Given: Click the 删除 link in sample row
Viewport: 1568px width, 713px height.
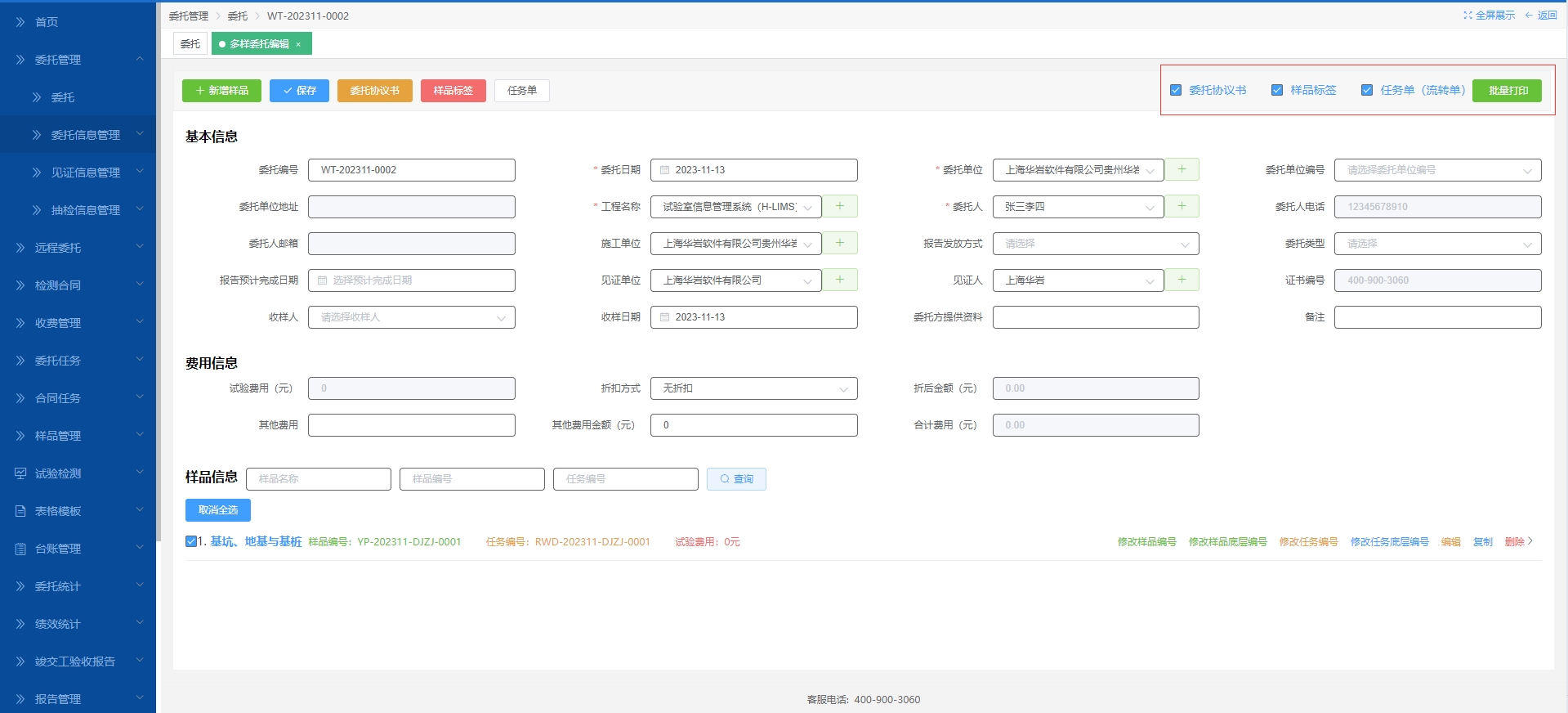Looking at the screenshot, I should click(x=1515, y=542).
